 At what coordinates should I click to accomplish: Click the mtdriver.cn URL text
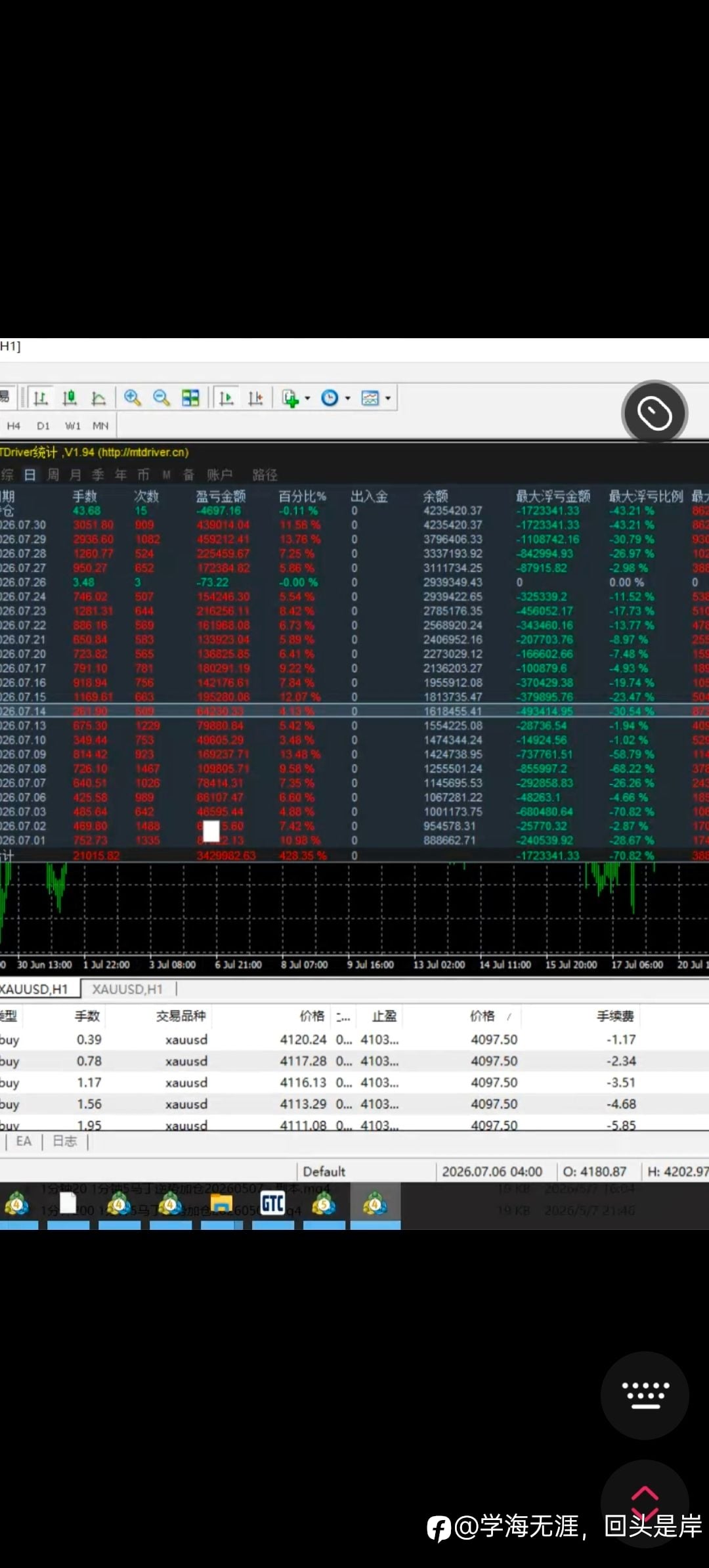(143, 452)
